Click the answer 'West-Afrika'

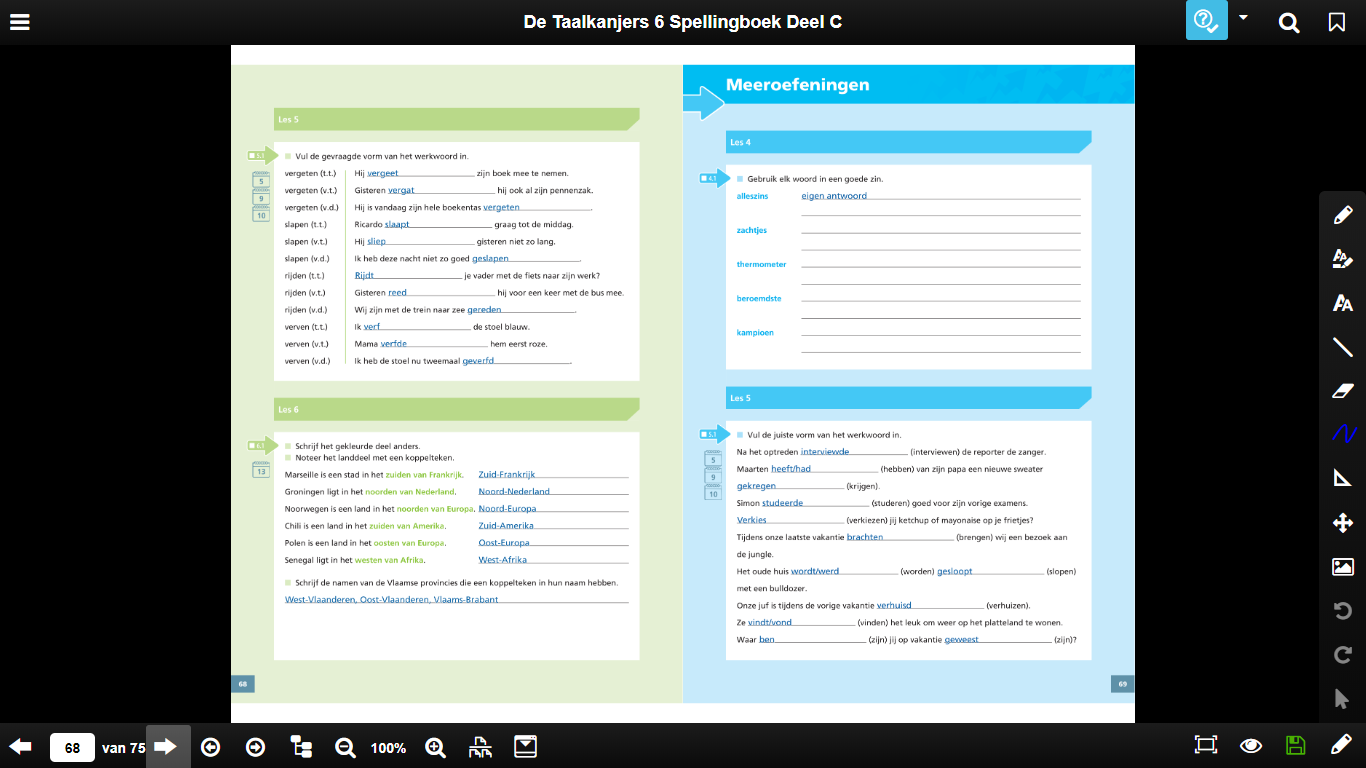(x=502, y=560)
